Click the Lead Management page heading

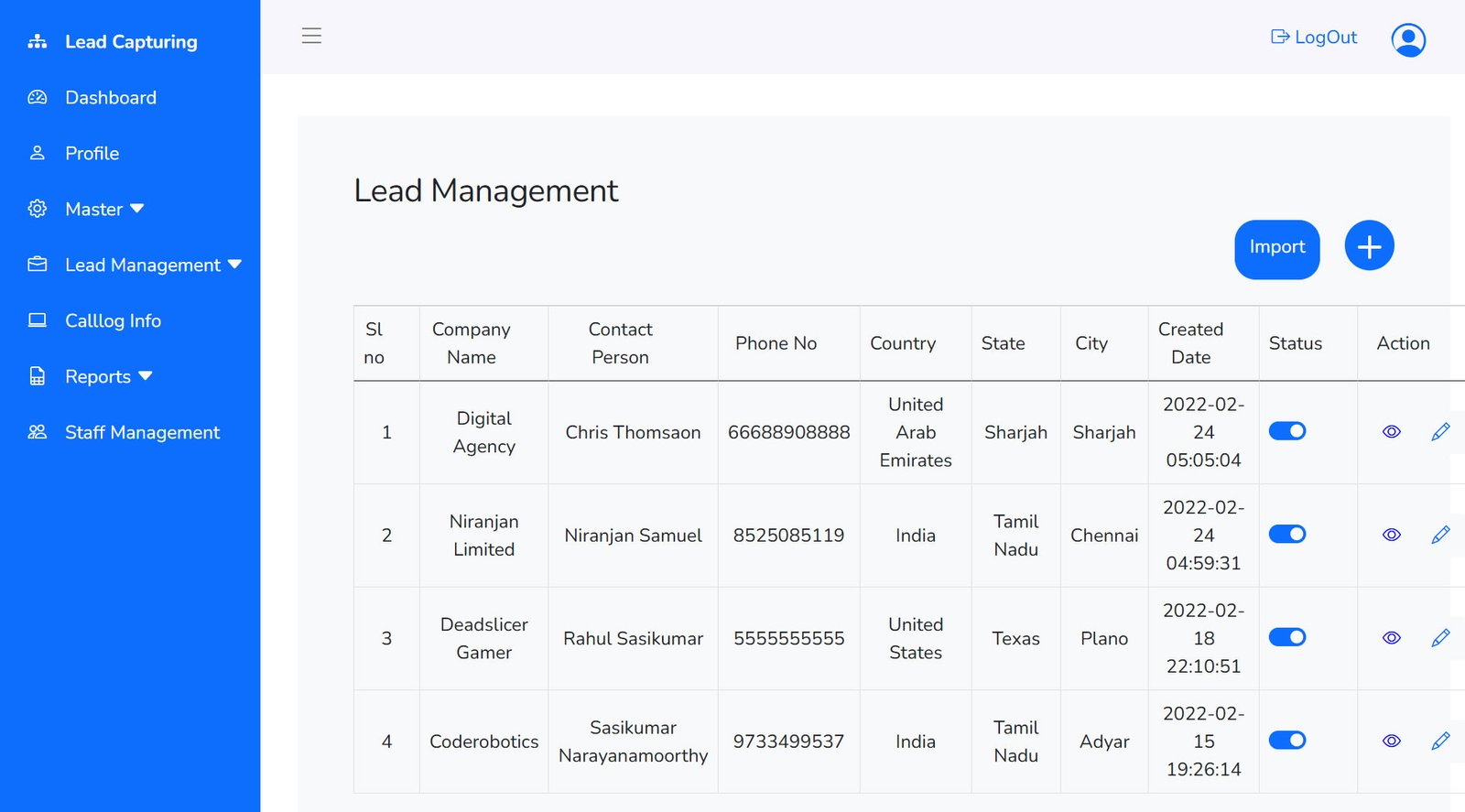(486, 190)
